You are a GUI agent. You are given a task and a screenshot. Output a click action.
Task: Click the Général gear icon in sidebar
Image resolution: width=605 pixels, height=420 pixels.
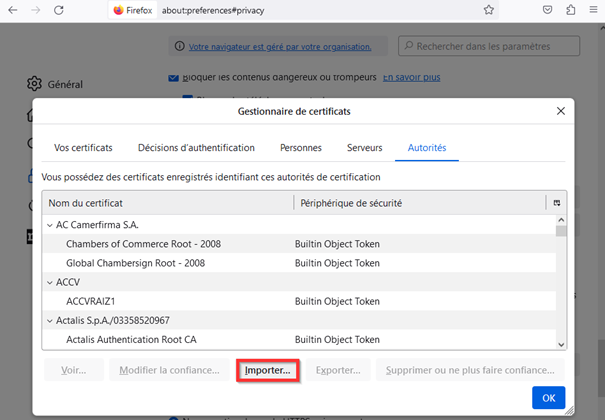coord(35,84)
